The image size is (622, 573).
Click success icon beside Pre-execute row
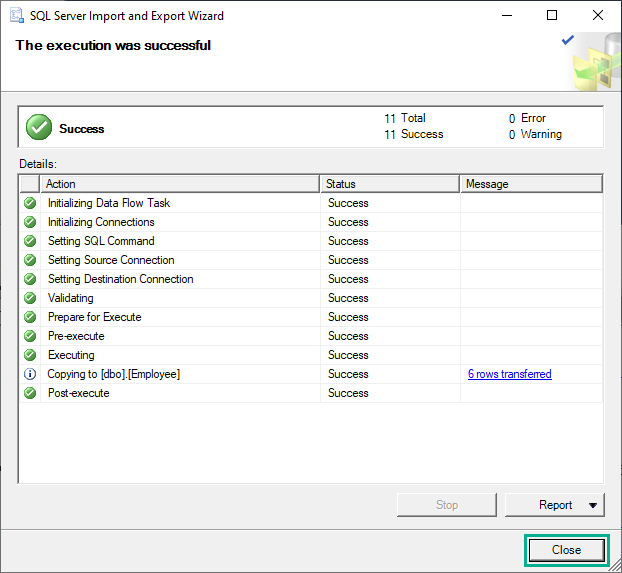(30, 336)
